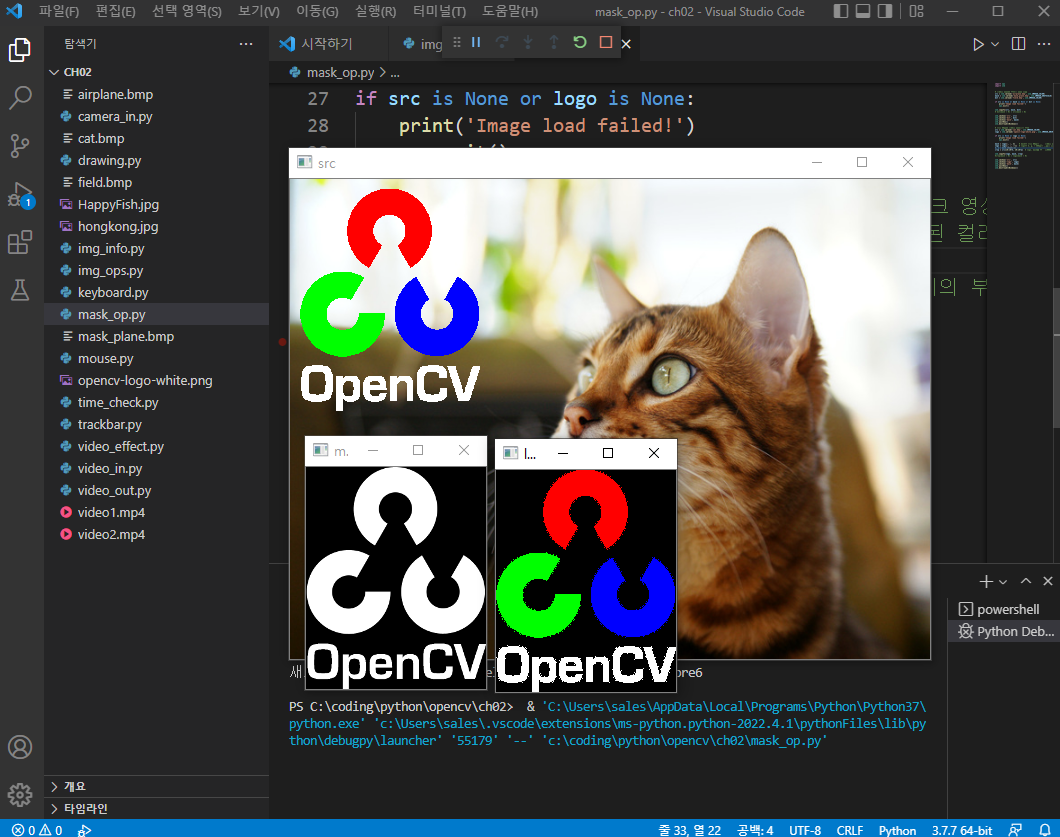This screenshot has height=837, width=1060.
Task: Open the 파일(F) menu
Action: (59, 11)
